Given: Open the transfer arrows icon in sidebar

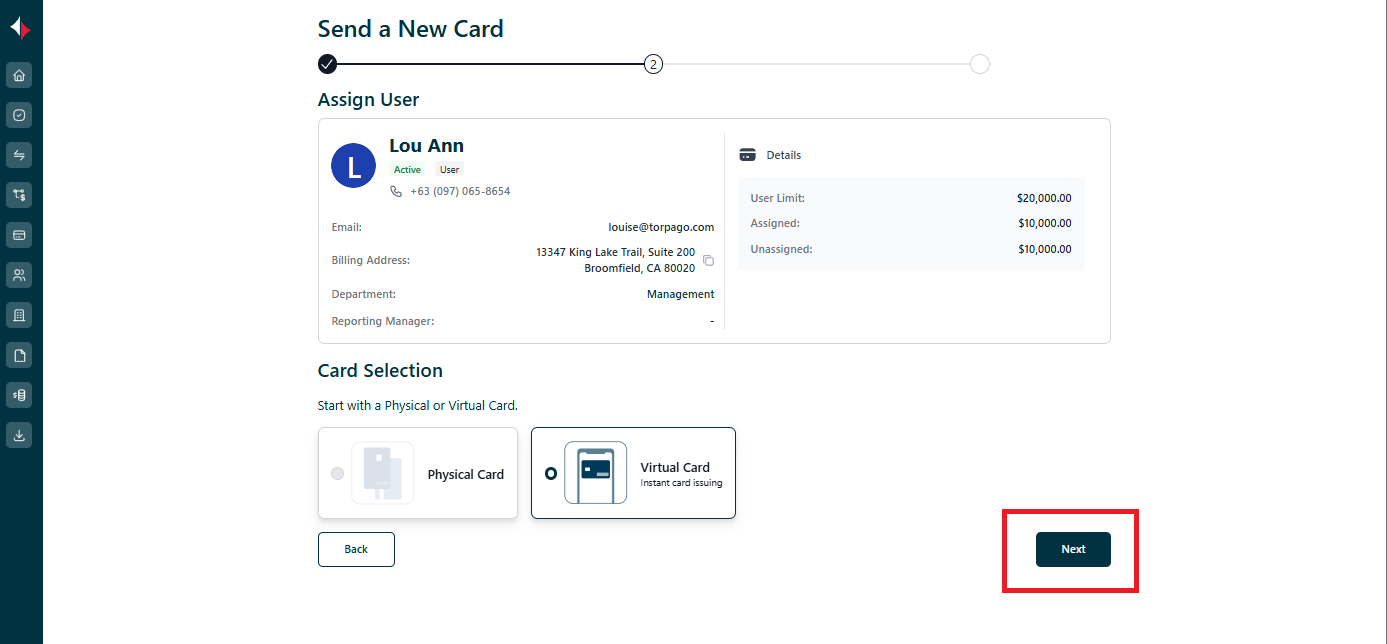Looking at the screenshot, I should tap(19, 155).
